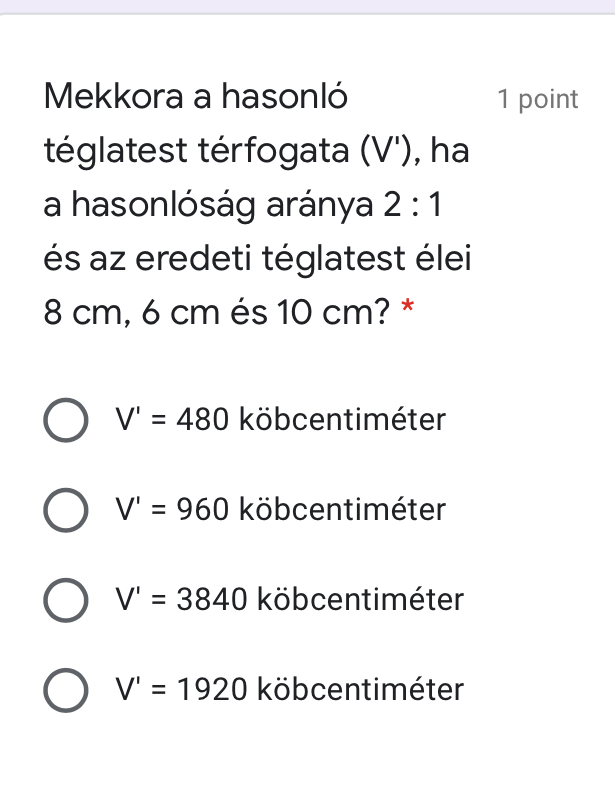Click the question line "Mekkora a hasonló"

tap(196, 98)
